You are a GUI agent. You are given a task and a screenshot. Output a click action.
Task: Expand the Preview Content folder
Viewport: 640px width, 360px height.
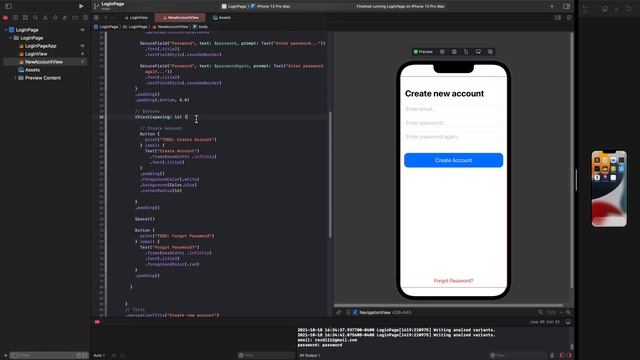click(16, 78)
